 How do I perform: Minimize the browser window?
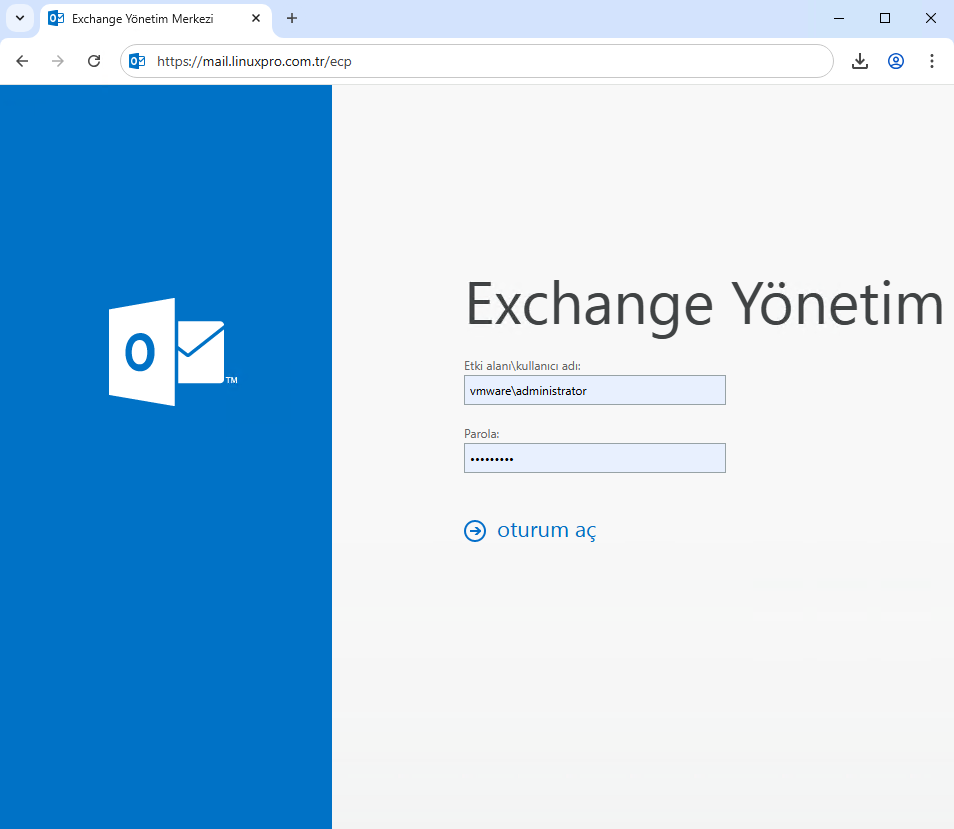839,18
